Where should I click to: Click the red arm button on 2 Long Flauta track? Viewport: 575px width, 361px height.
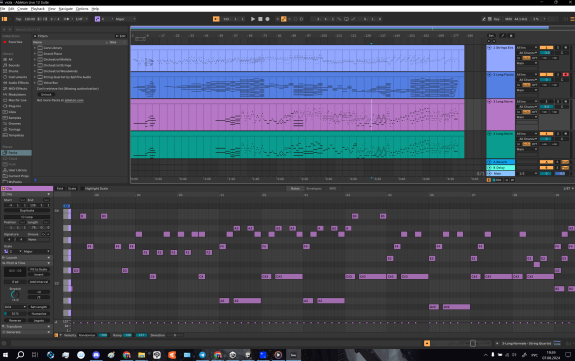coord(565,74)
